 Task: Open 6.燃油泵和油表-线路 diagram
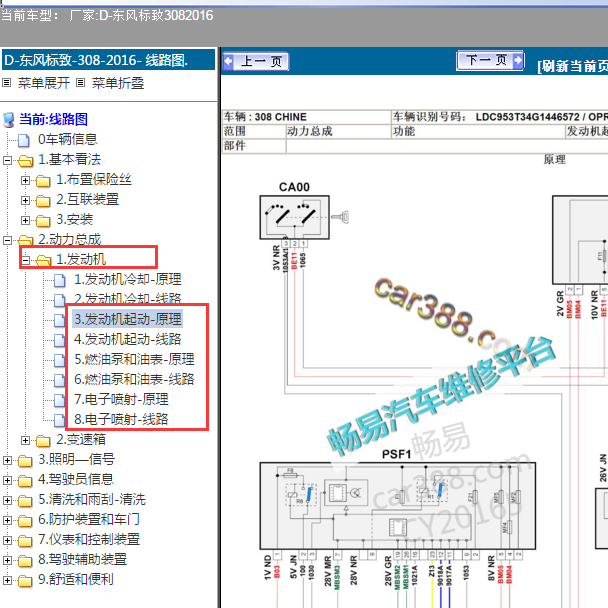pos(134,379)
